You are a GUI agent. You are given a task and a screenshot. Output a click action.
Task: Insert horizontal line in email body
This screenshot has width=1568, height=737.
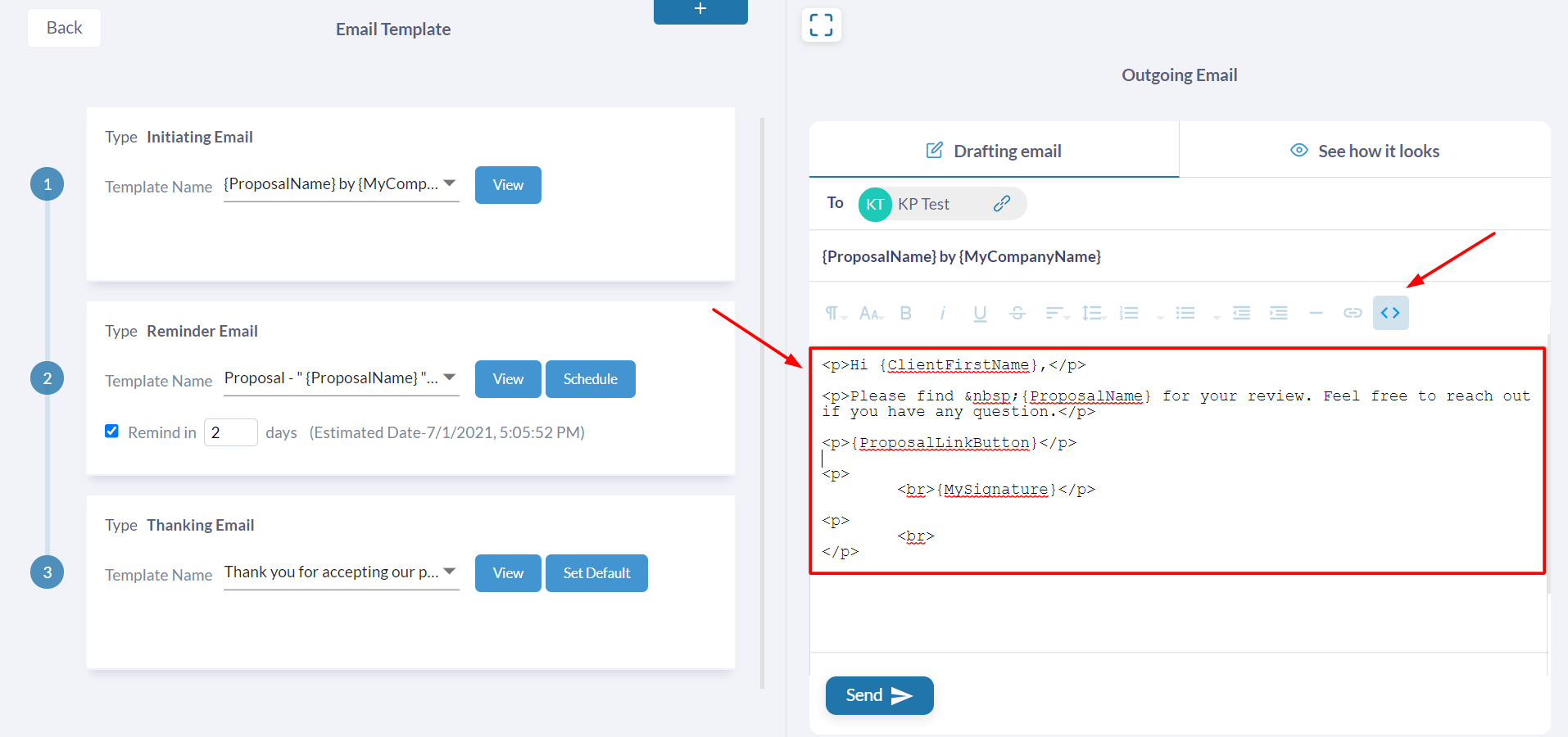[x=1316, y=313]
